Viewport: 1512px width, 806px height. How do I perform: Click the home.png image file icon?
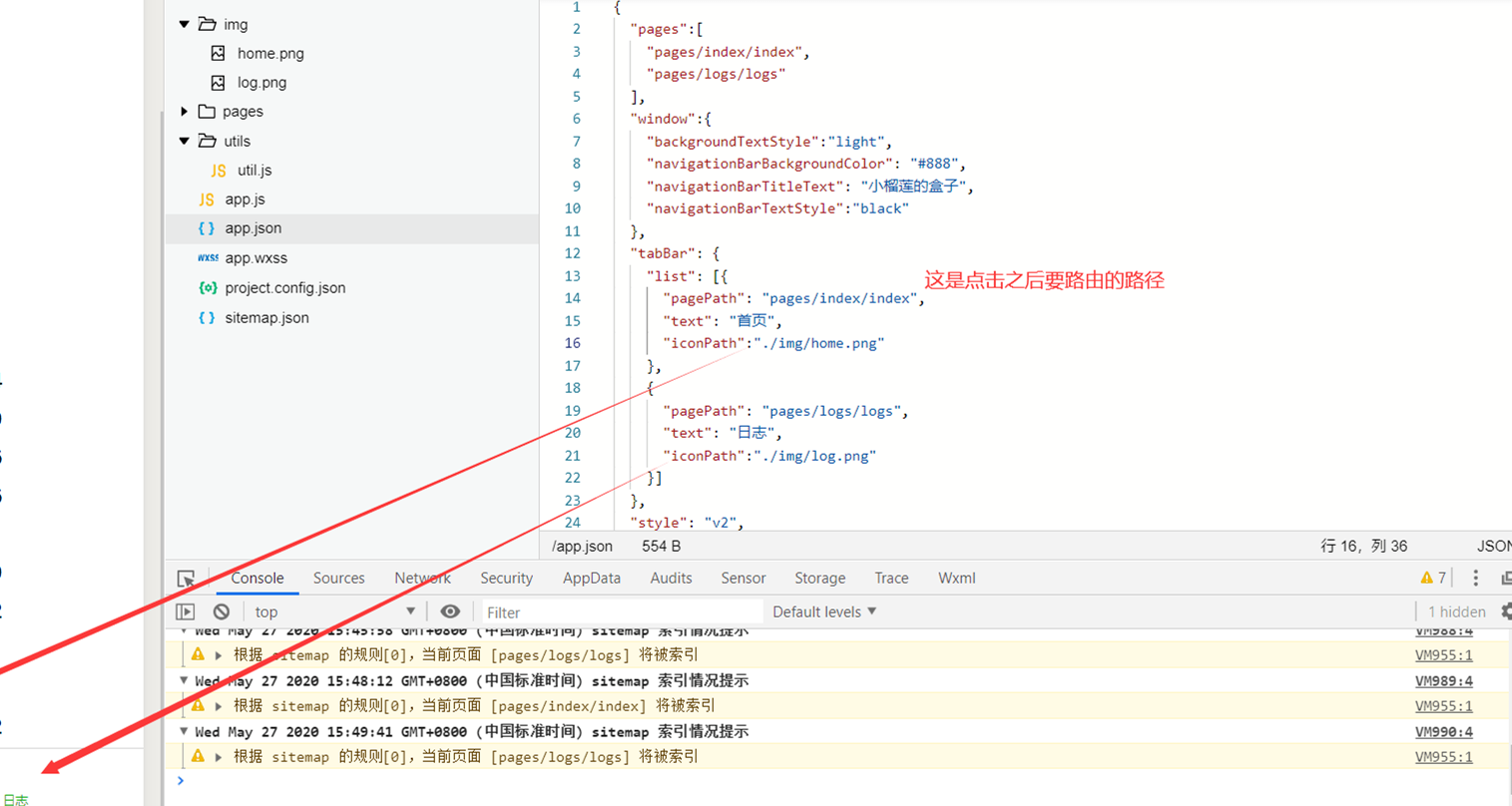(218, 54)
